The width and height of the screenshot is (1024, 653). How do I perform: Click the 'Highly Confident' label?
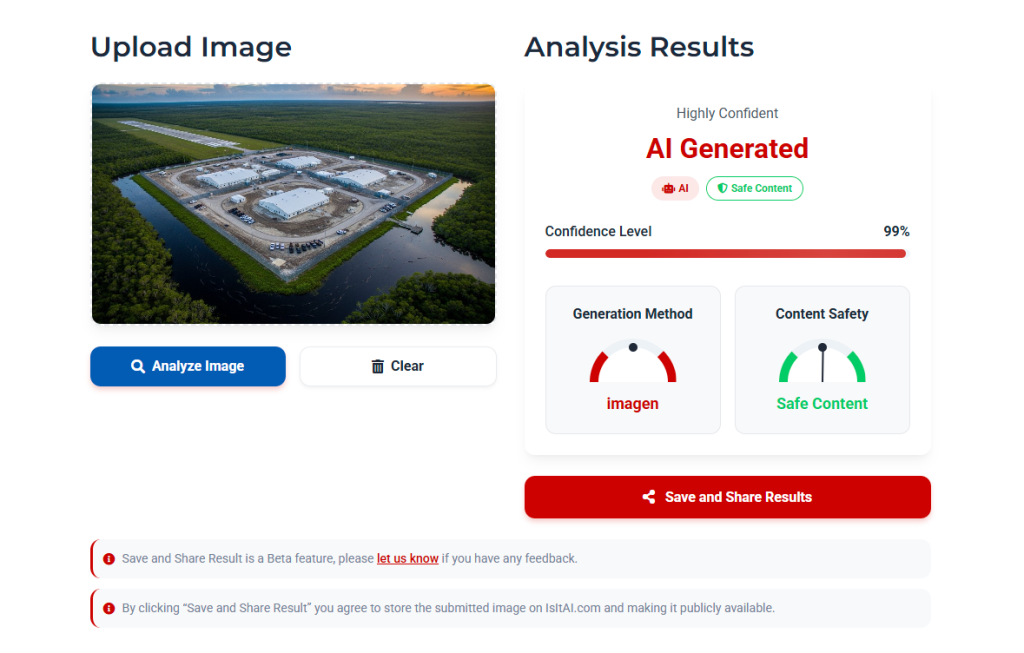point(727,113)
